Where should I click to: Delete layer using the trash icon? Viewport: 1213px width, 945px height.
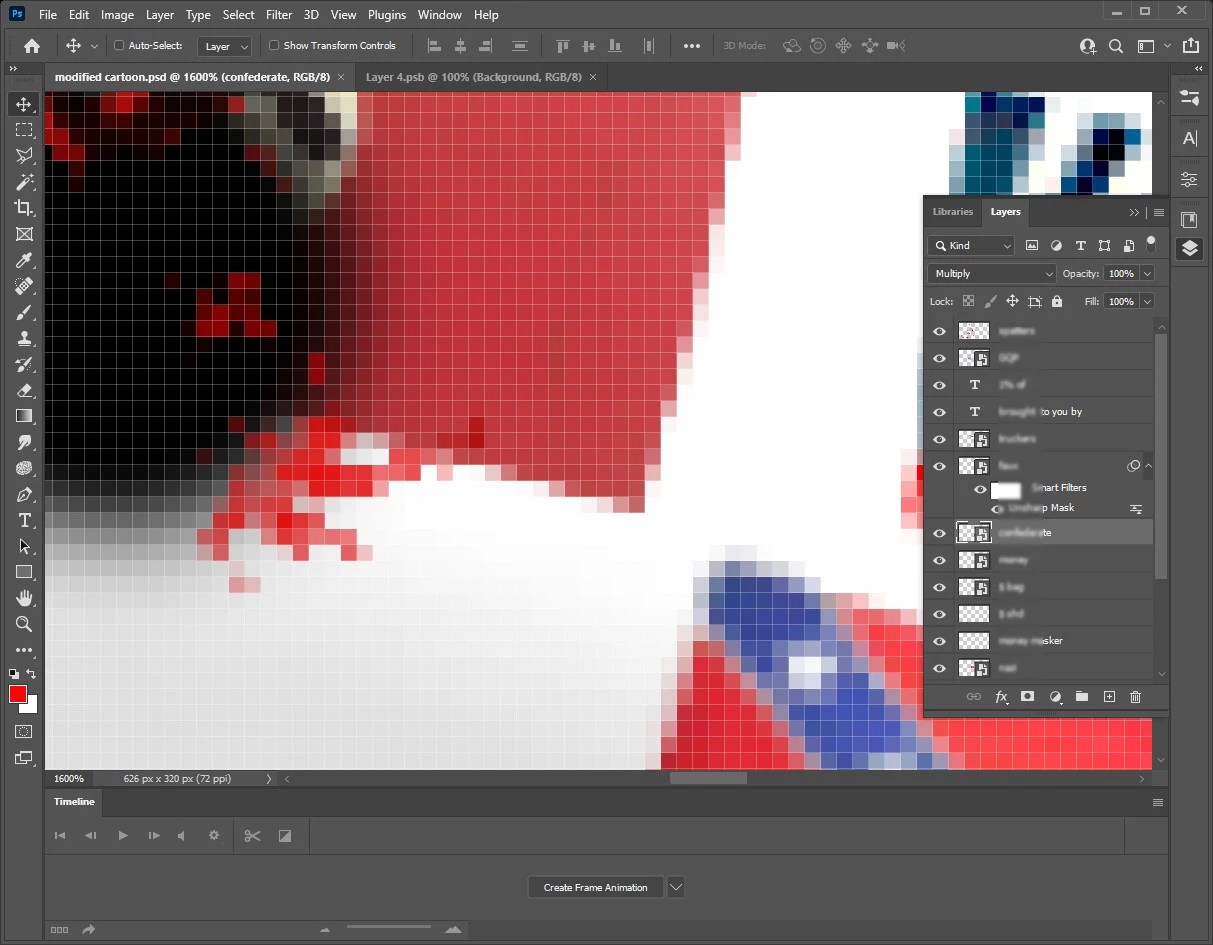(1135, 697)
